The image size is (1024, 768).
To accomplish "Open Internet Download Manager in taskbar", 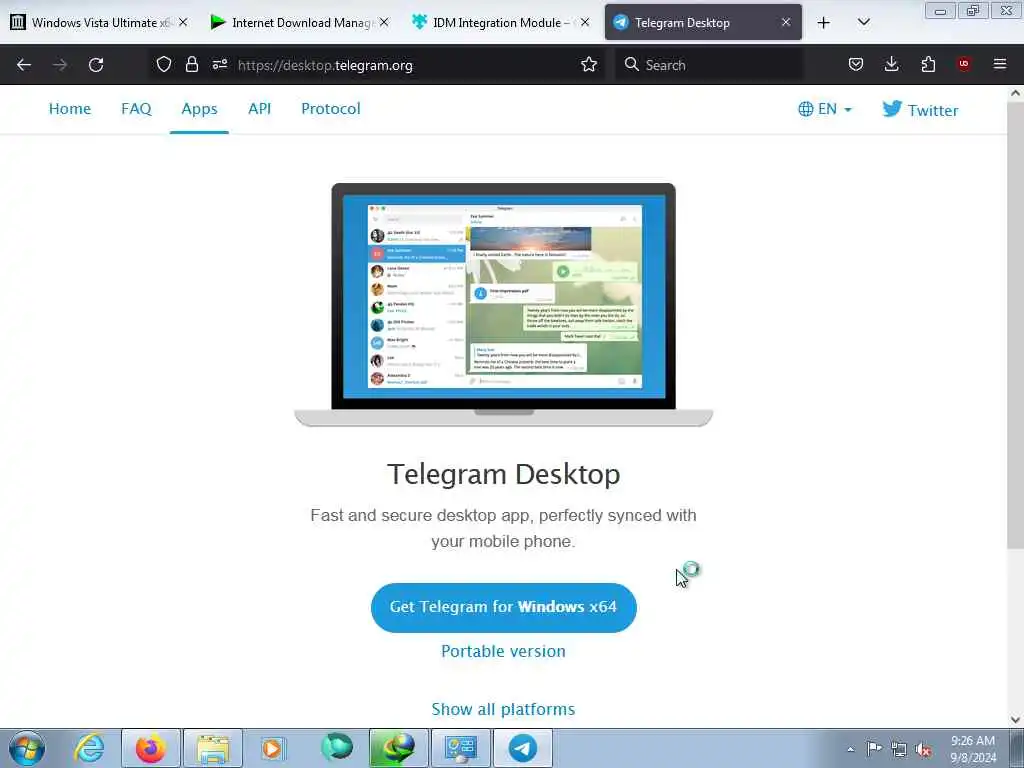I will pos(398,748).
